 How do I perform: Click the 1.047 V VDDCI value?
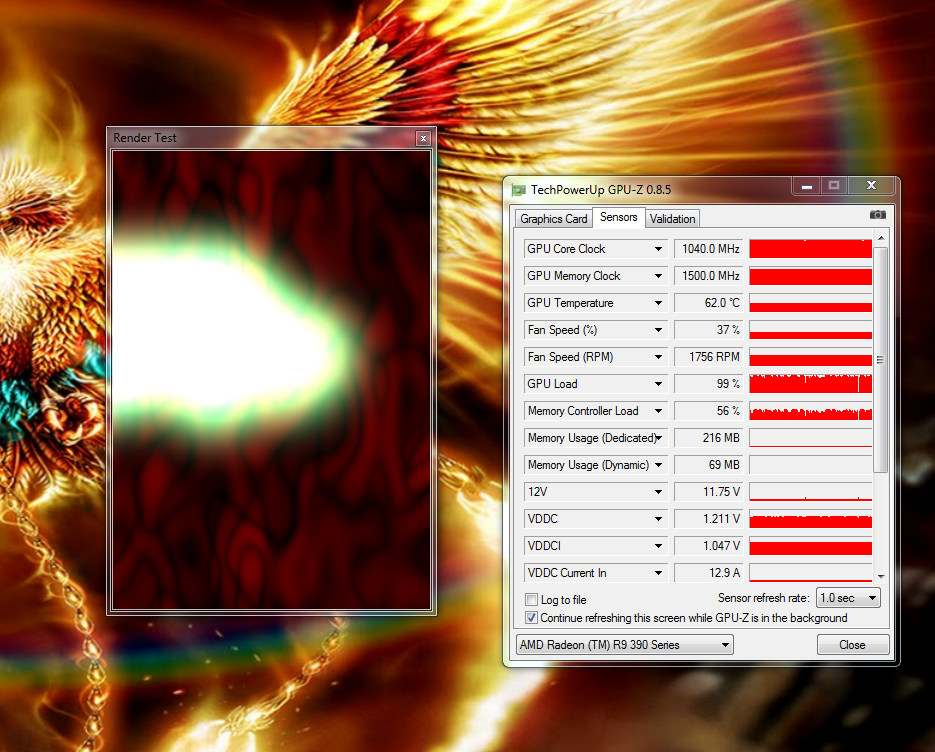pos(709,546)
